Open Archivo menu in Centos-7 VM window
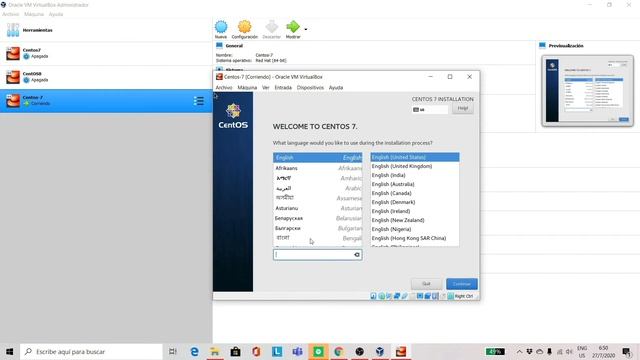Viewport: 640px width, 360px height. (224, 87)
